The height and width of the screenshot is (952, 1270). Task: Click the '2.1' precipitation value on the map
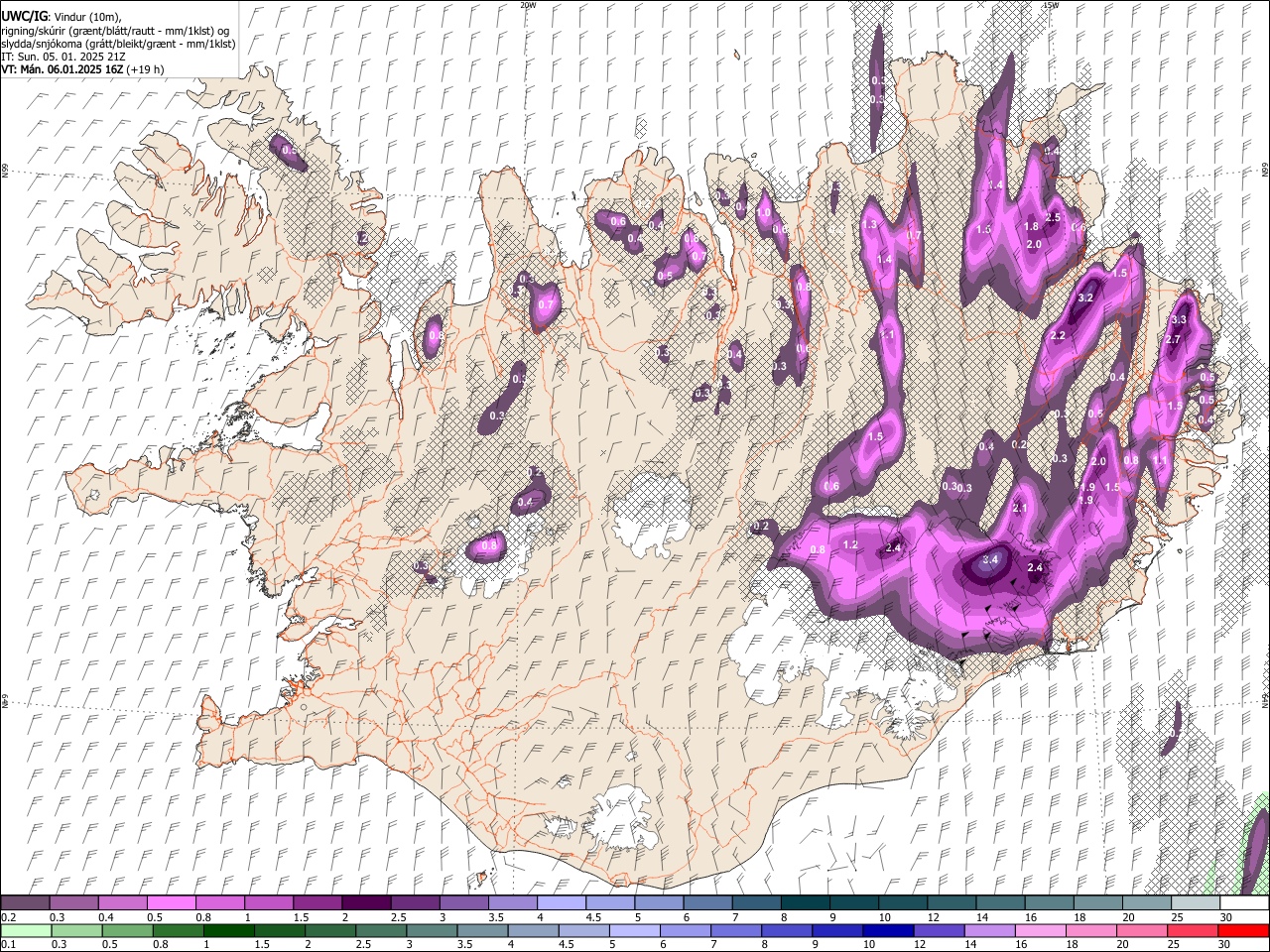1020,508
